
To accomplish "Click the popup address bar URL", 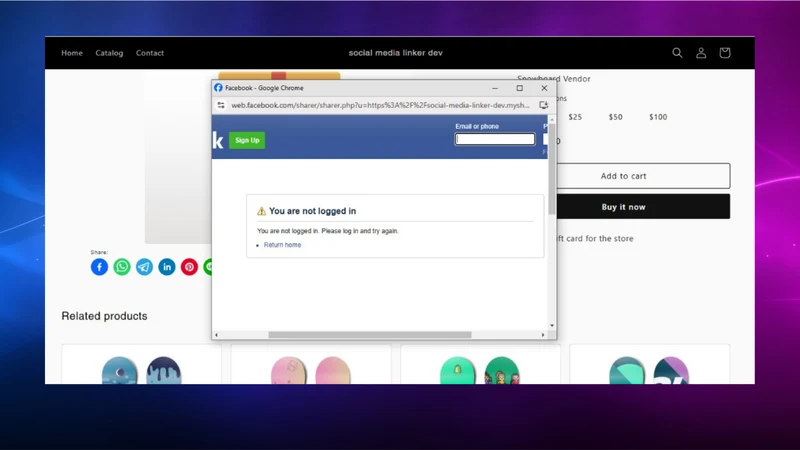I will click(381, 105).
